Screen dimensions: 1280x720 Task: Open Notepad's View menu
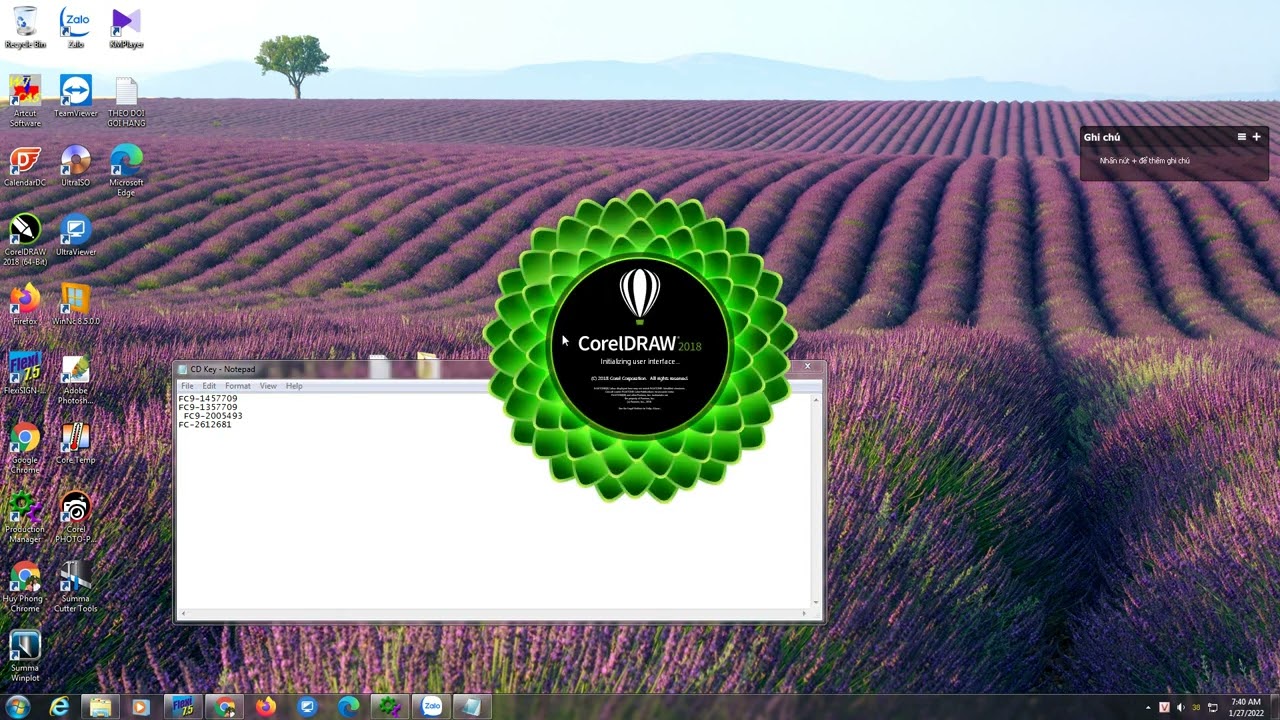268,386
